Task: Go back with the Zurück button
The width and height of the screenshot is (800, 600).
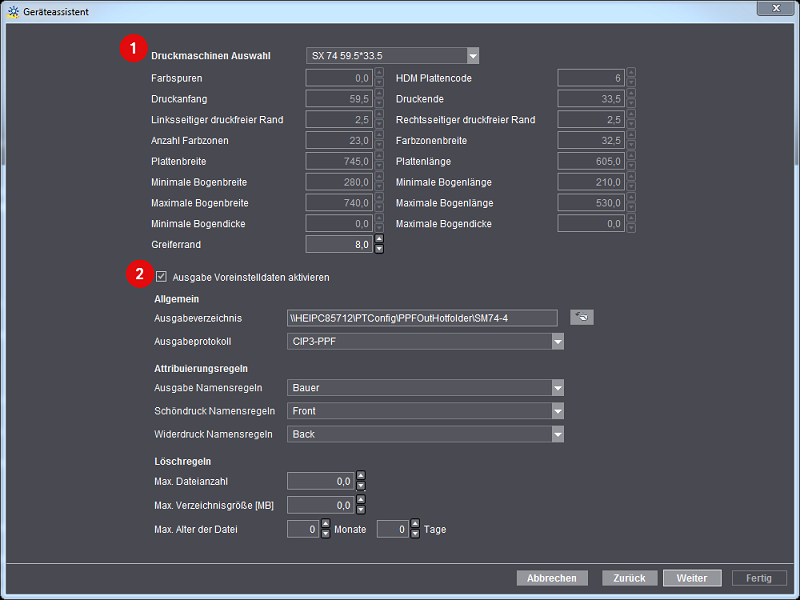Action: click(x=630, y=578)
